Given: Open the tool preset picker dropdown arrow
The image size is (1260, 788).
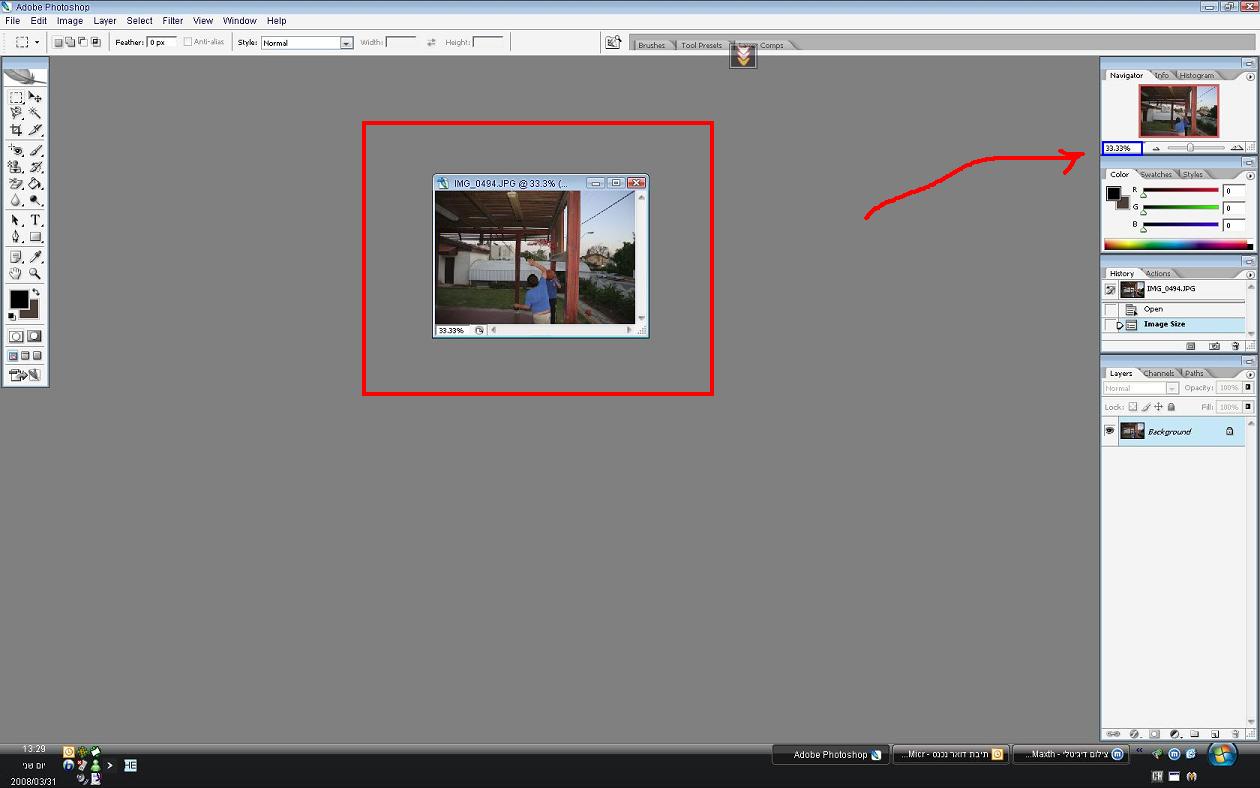Looking at the screenshot, I should pos(37,43).
